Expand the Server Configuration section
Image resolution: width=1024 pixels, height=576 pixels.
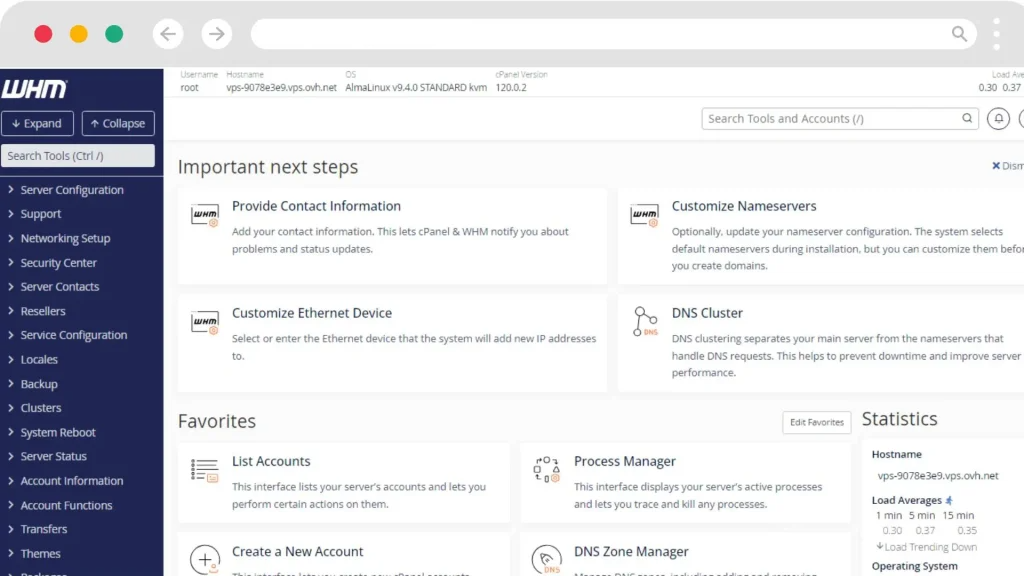(x=70, y=189)
